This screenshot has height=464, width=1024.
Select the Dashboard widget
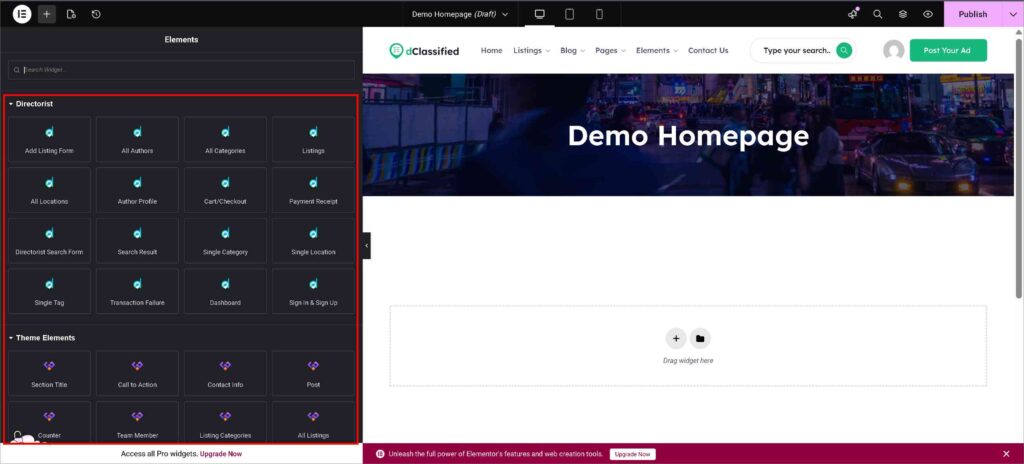coord(225,291)
